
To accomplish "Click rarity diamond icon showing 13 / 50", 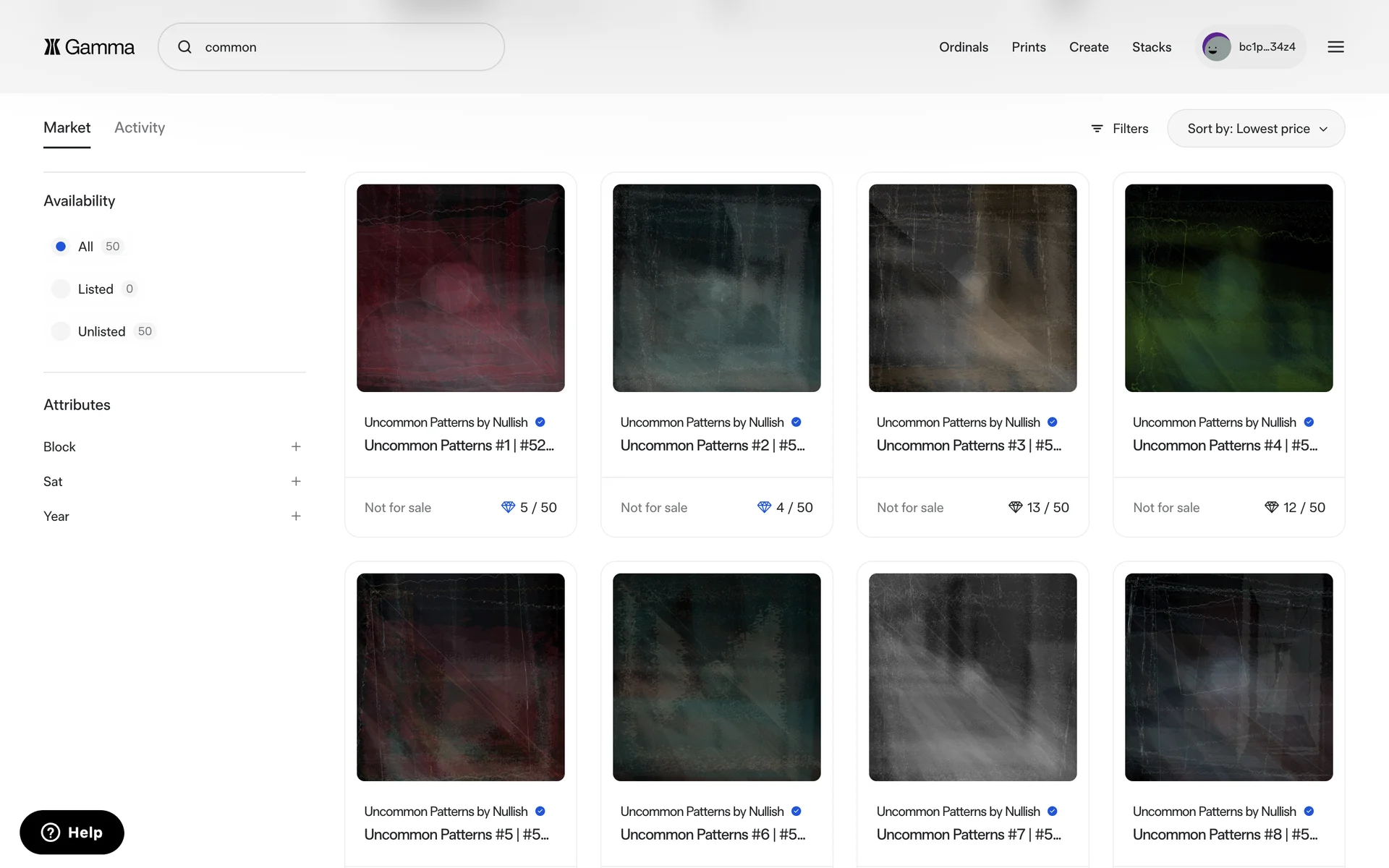I will pyautogui.click(x=1015, y=508).
